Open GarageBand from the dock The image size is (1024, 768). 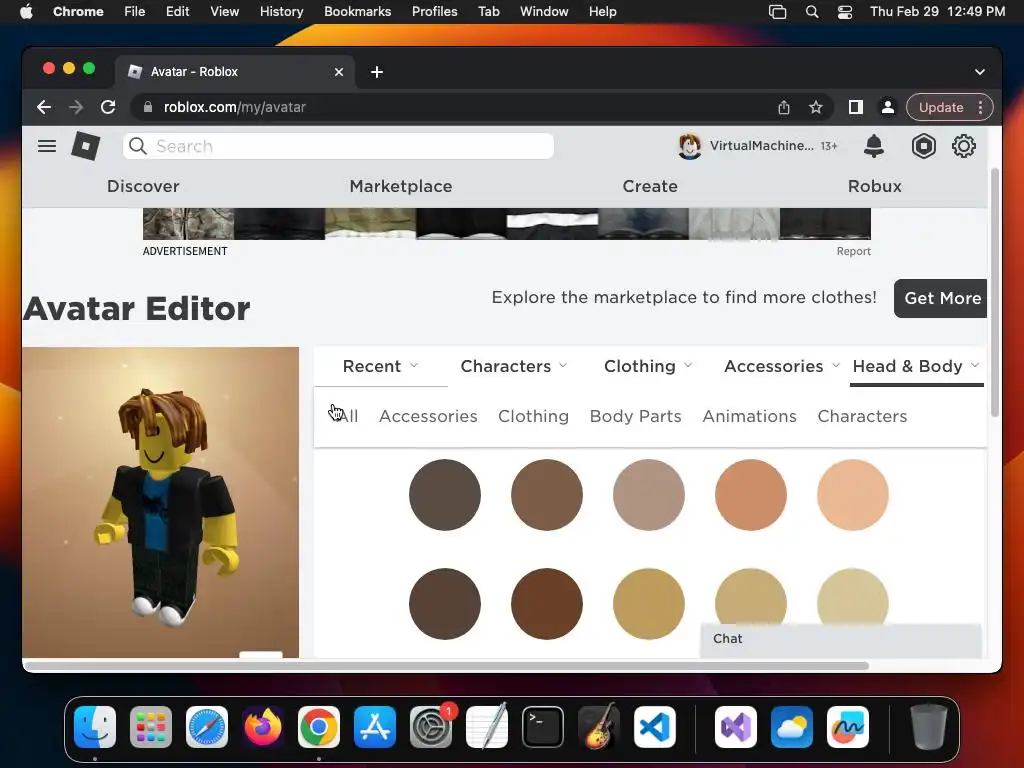(x=599, y=727)
